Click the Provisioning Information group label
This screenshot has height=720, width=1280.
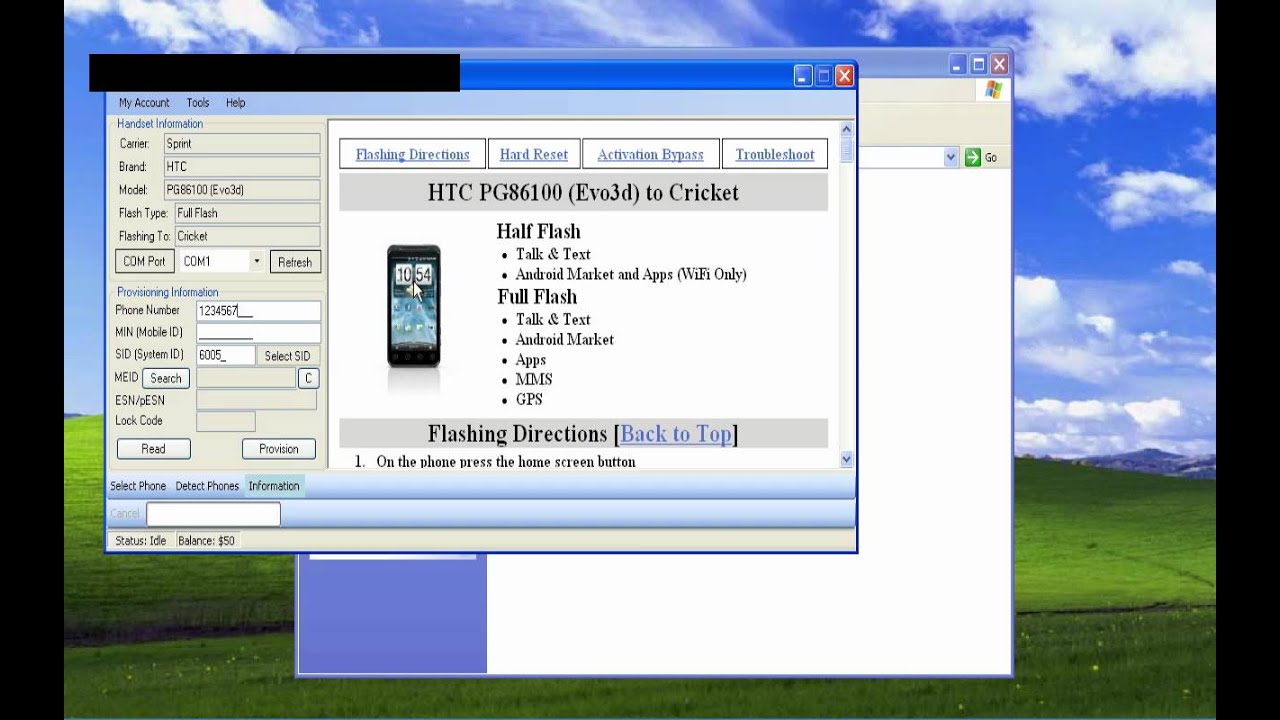coord(167,293)
